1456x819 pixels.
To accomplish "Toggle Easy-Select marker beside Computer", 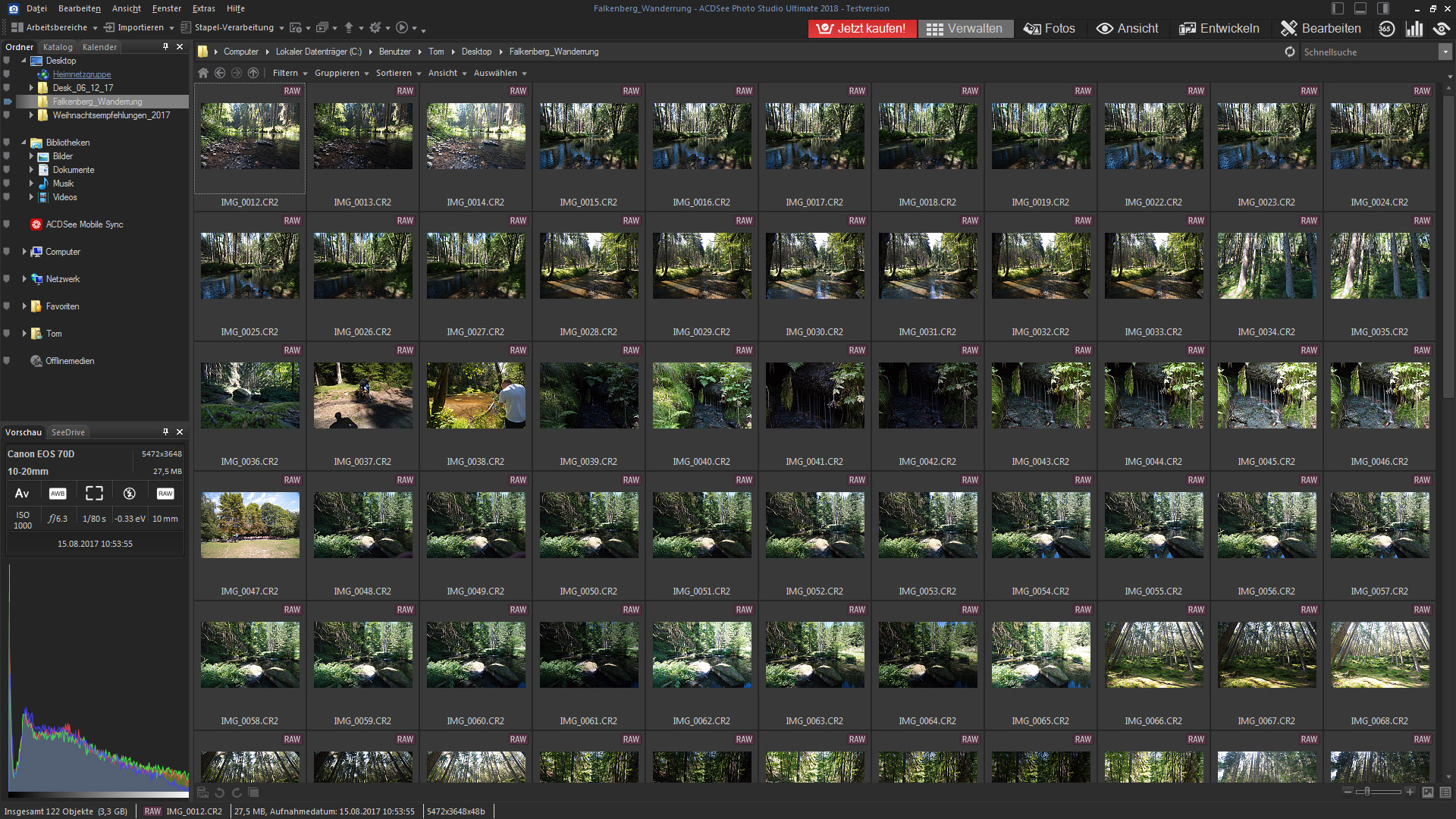I will click(x=7, y=252).
